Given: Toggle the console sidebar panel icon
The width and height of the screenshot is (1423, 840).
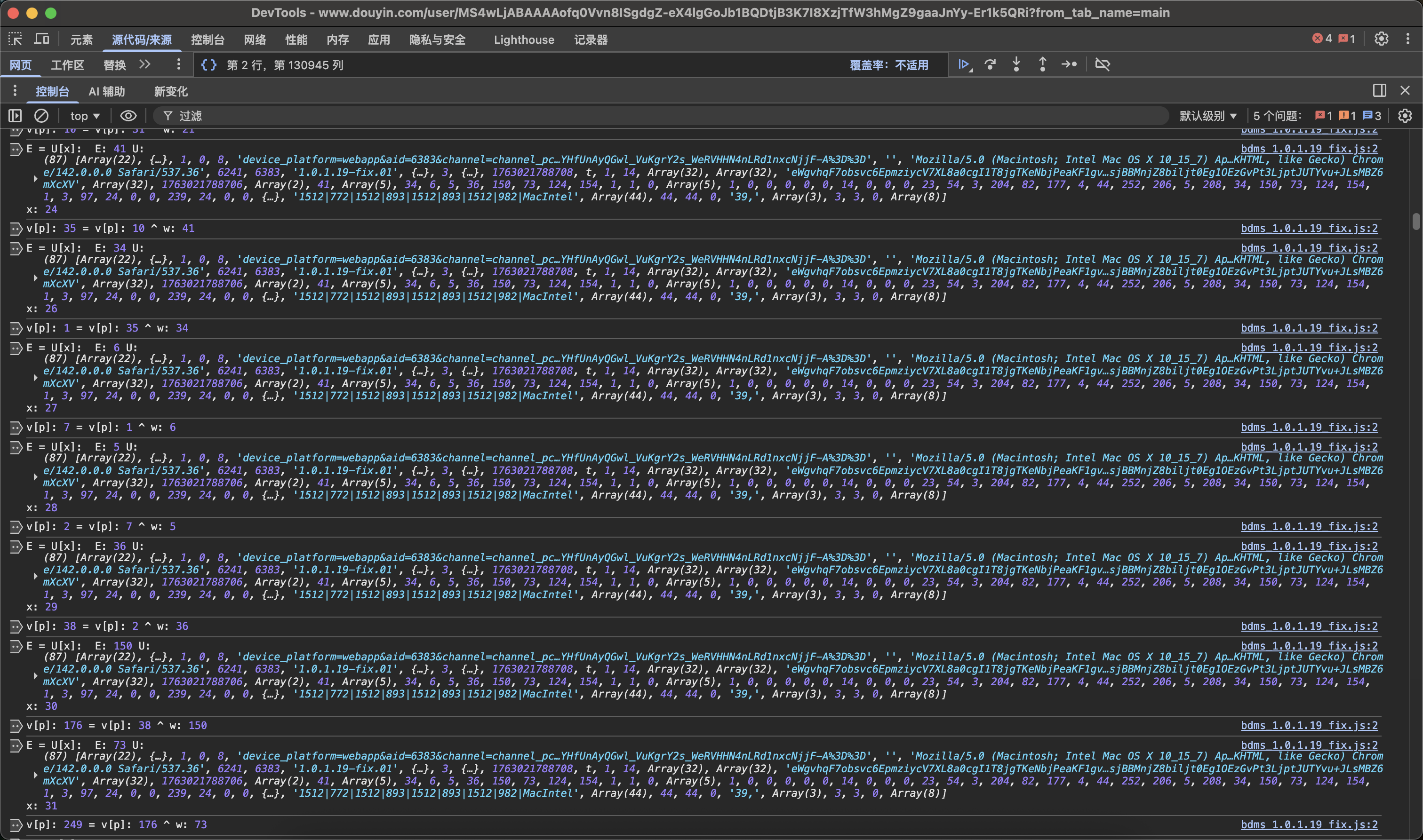Looking at the screenshot, I should [15, 116].
